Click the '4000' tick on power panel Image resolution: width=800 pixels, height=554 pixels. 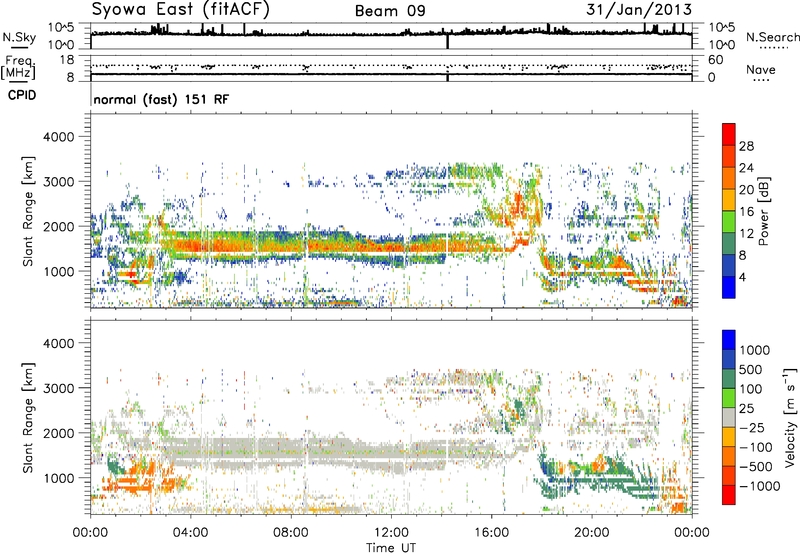58,137
